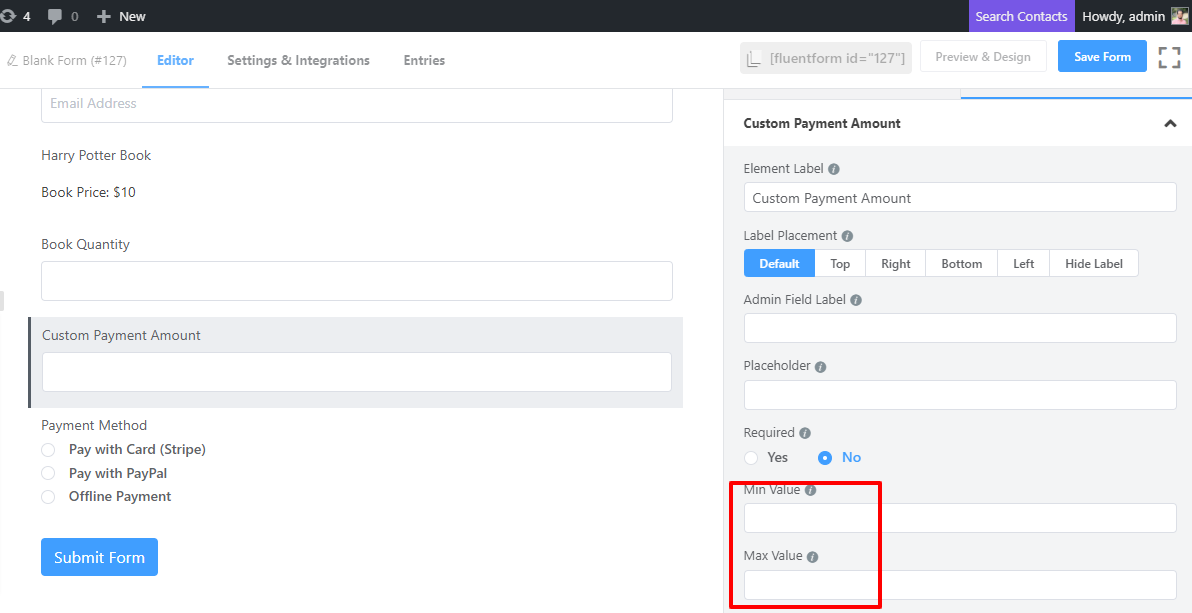Collapse the Custom Payment Amount section
The width and height of the screenshot is (1192, 613).
pos(1169,124)
